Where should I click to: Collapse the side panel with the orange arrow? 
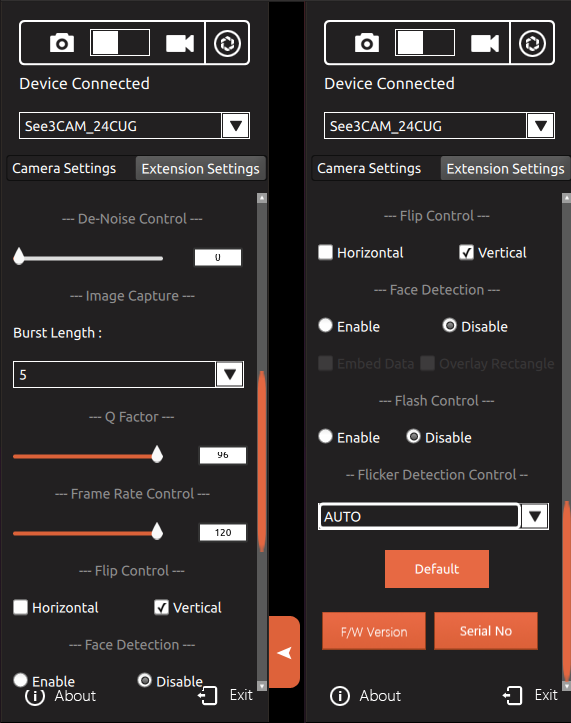pyautogui.click(x=284, y=652)
